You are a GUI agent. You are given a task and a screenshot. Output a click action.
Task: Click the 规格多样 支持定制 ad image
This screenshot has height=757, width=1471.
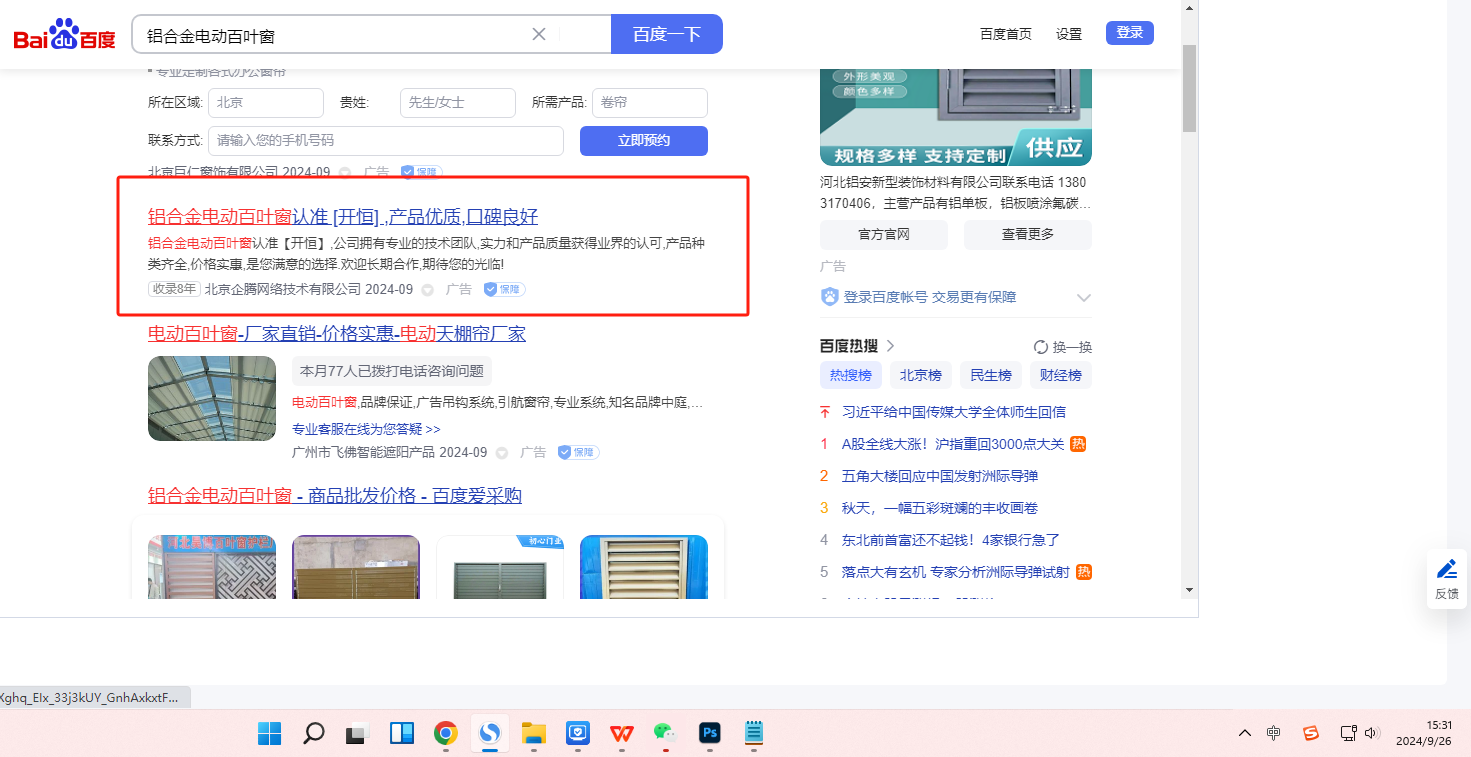[956, 116]
